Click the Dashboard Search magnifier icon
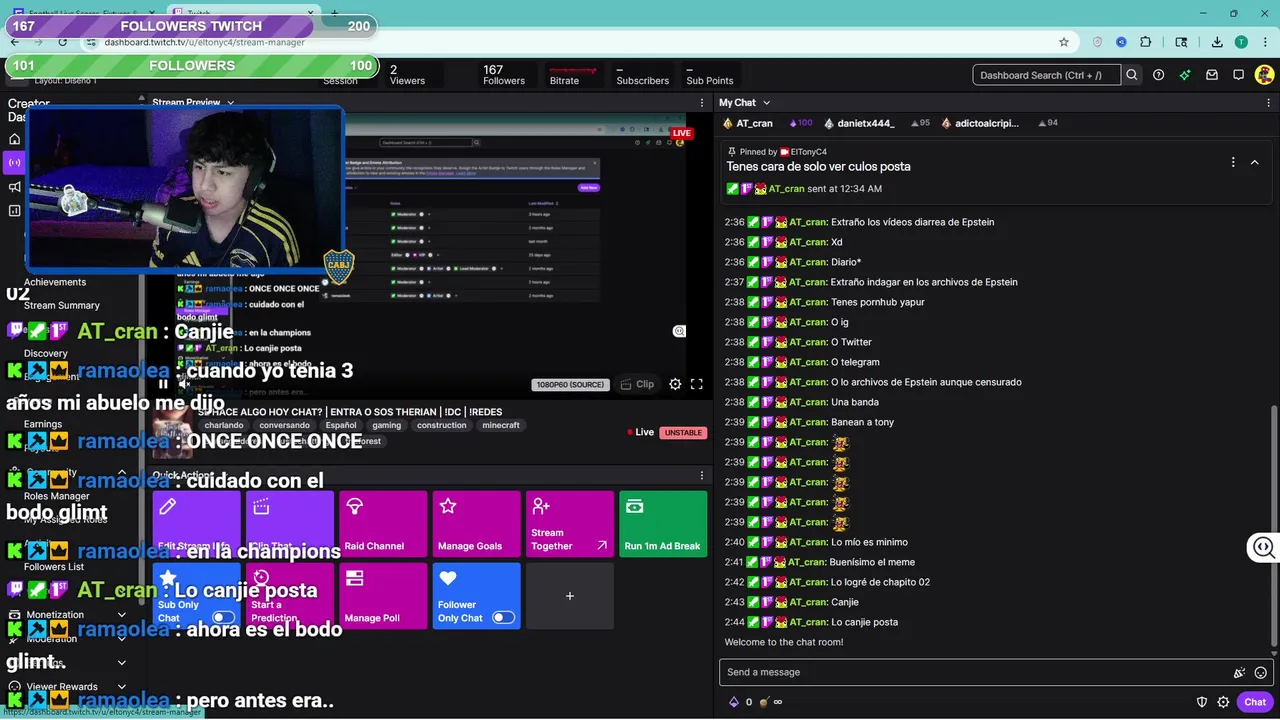Viewport: 1280px width, 720px height. coord(1132,75)
